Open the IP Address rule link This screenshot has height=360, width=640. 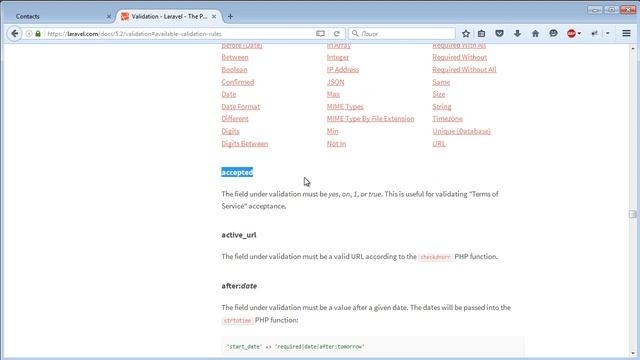coord(343,69)
